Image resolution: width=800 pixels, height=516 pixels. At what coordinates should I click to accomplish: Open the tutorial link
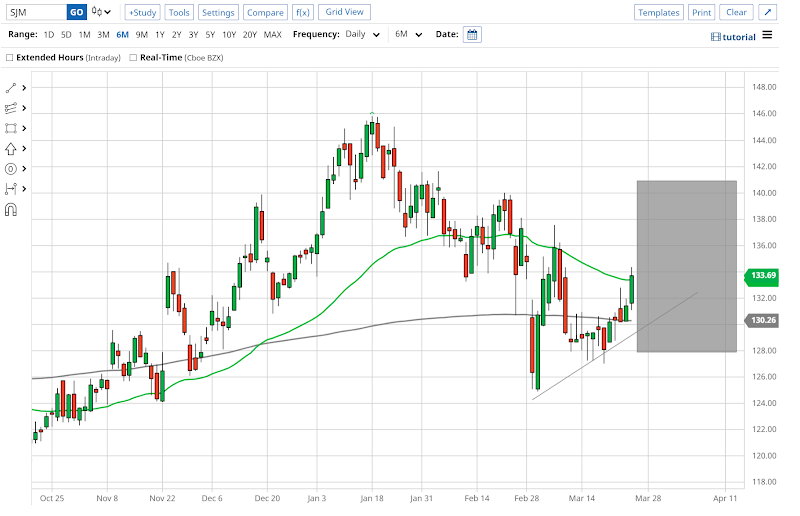click(733, 36)
